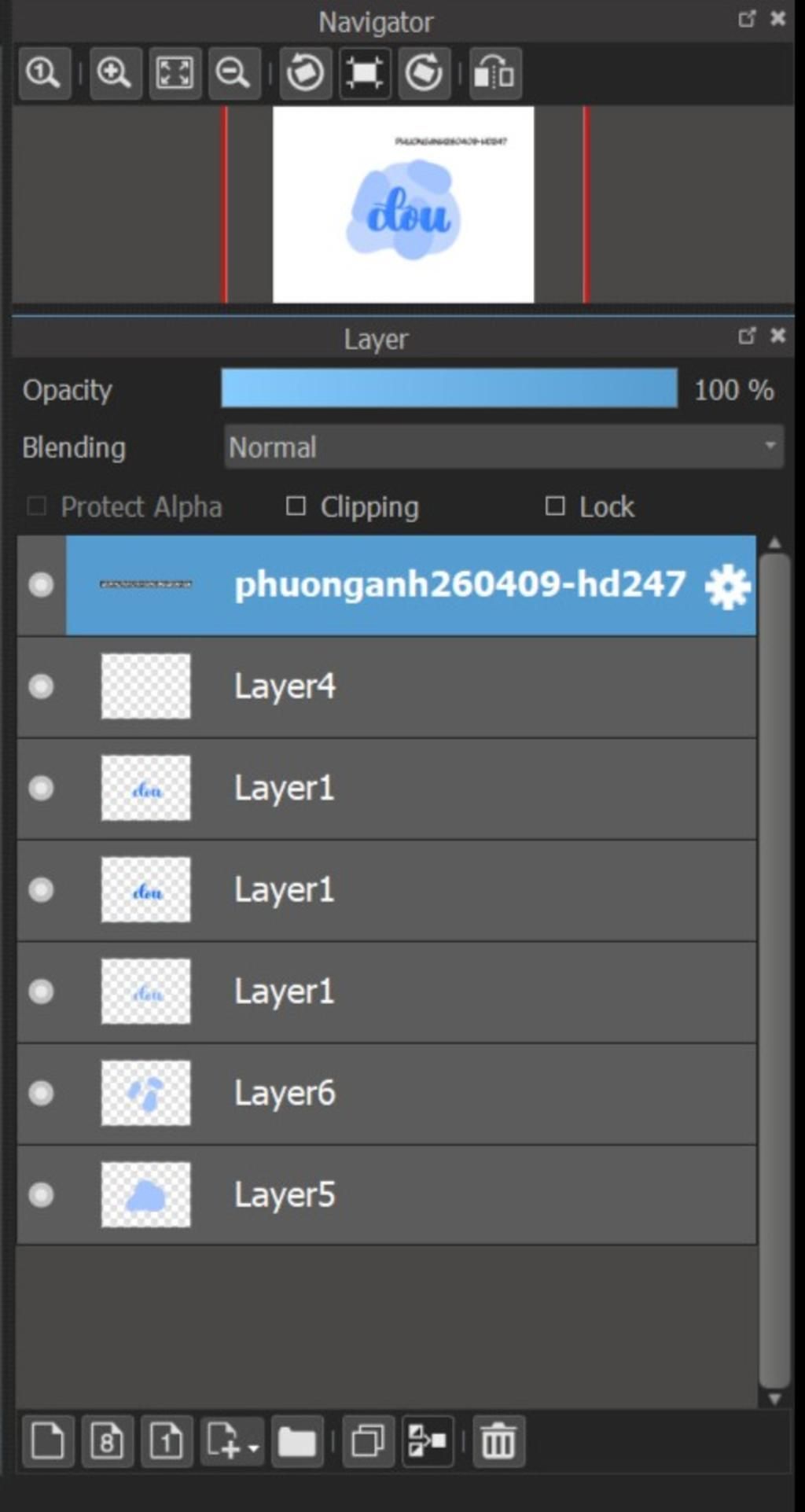Screen dimensions: 805x1512
Task: Click the zoom out magnifier icon
Action: (x=233, y=73)
